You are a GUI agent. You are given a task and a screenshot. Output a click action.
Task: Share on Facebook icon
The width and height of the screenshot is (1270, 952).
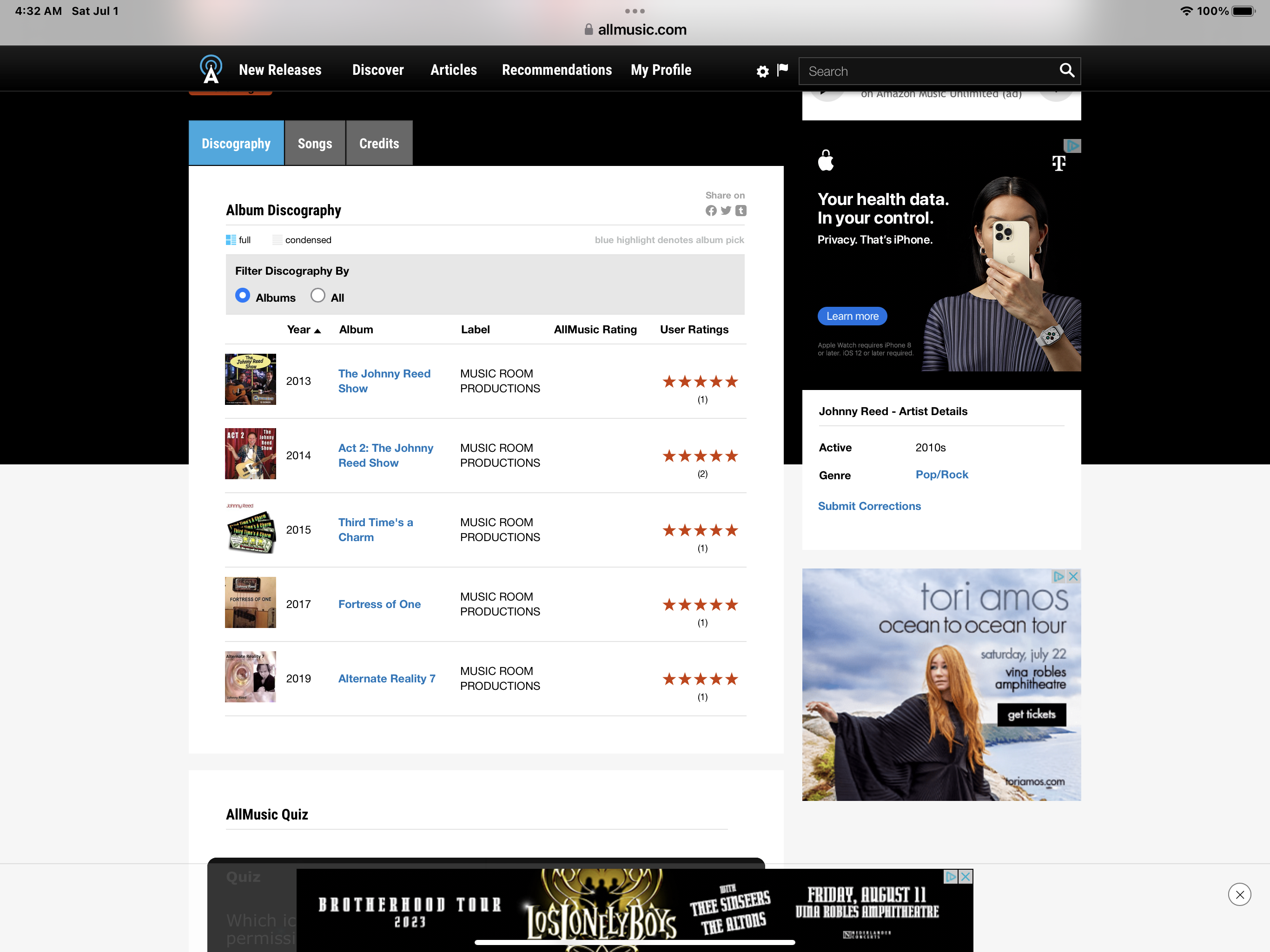click(x=711, y=211)
